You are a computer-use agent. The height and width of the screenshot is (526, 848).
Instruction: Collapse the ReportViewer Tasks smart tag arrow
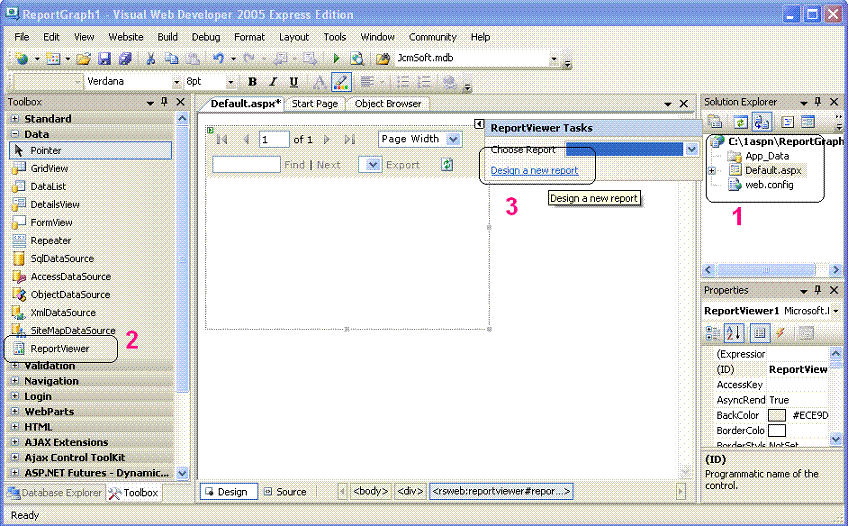tap(479, 124)
